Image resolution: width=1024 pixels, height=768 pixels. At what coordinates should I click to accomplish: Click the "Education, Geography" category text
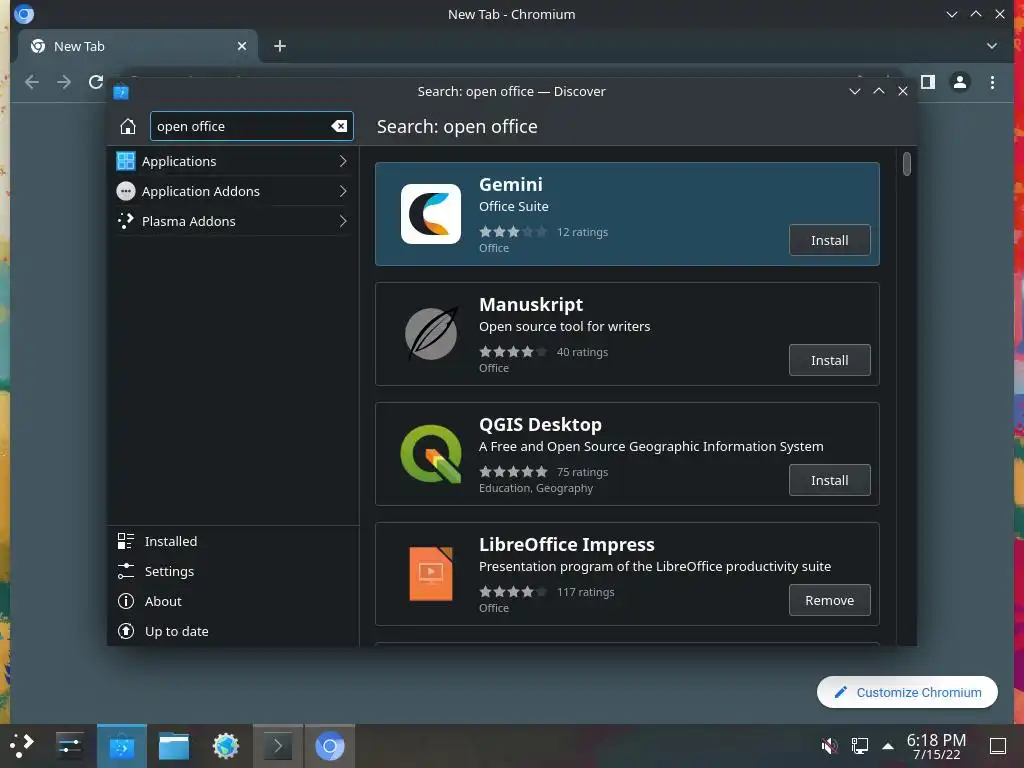coord(536,488)
